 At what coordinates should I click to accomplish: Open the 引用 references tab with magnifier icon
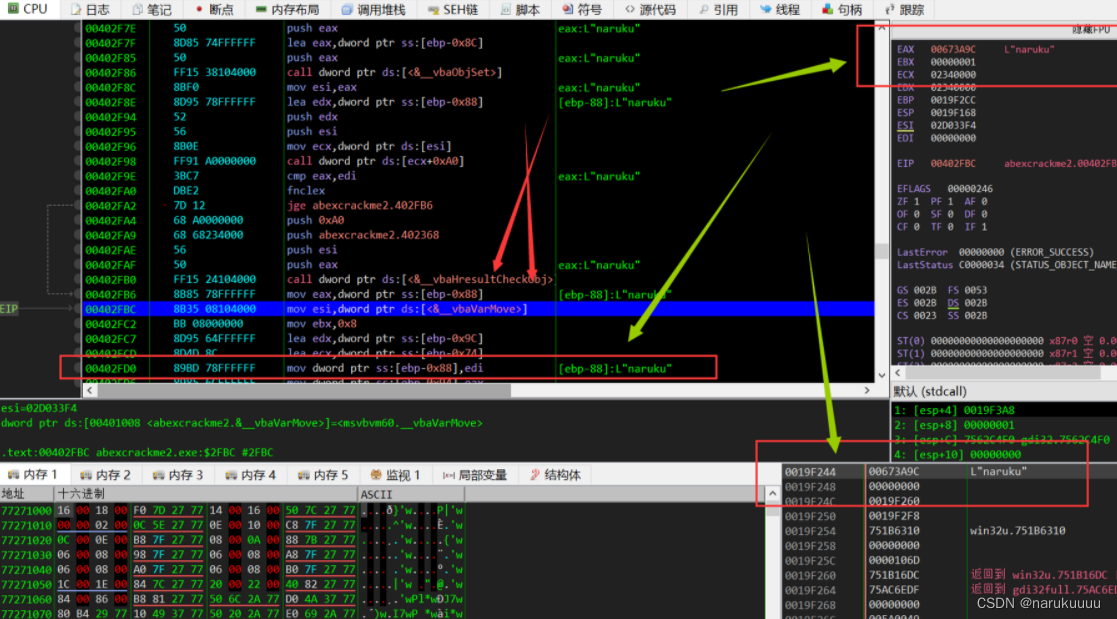point(719,9)
